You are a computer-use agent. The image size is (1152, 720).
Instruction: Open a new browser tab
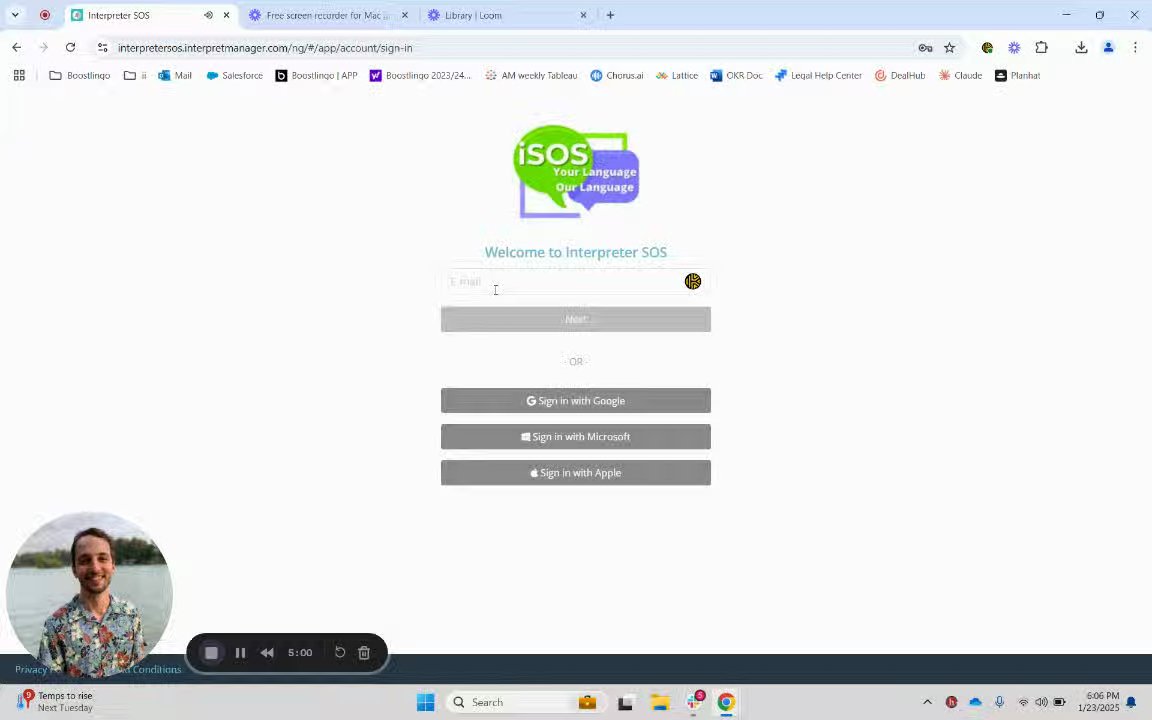[x=610, y=15]
